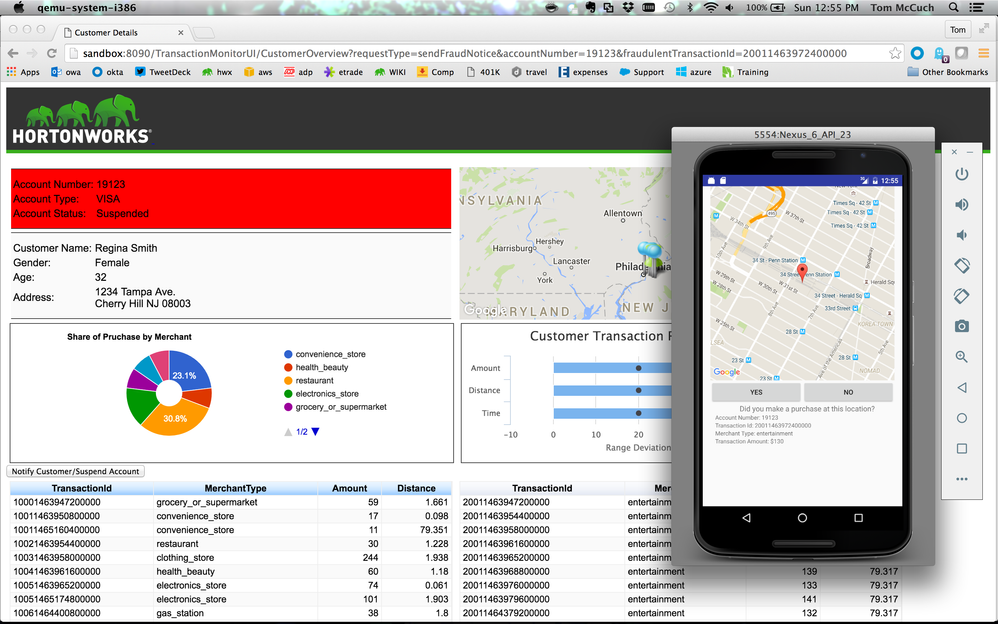Click the emulator volume down icon

[x=961, y=235]
